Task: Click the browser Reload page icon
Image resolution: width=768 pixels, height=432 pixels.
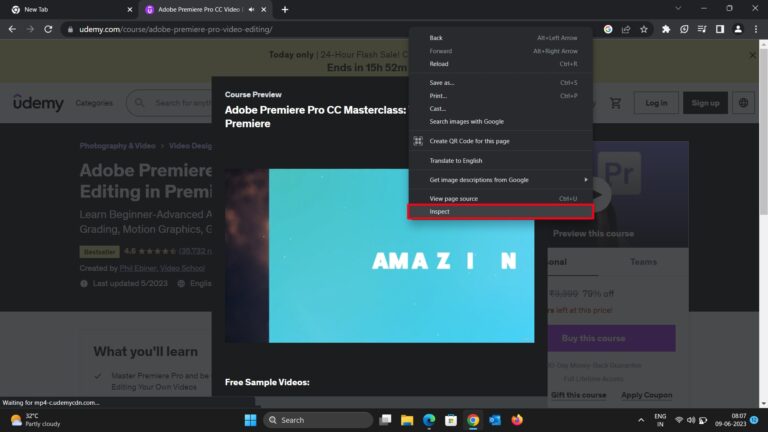Action: (x=48, y=29)
